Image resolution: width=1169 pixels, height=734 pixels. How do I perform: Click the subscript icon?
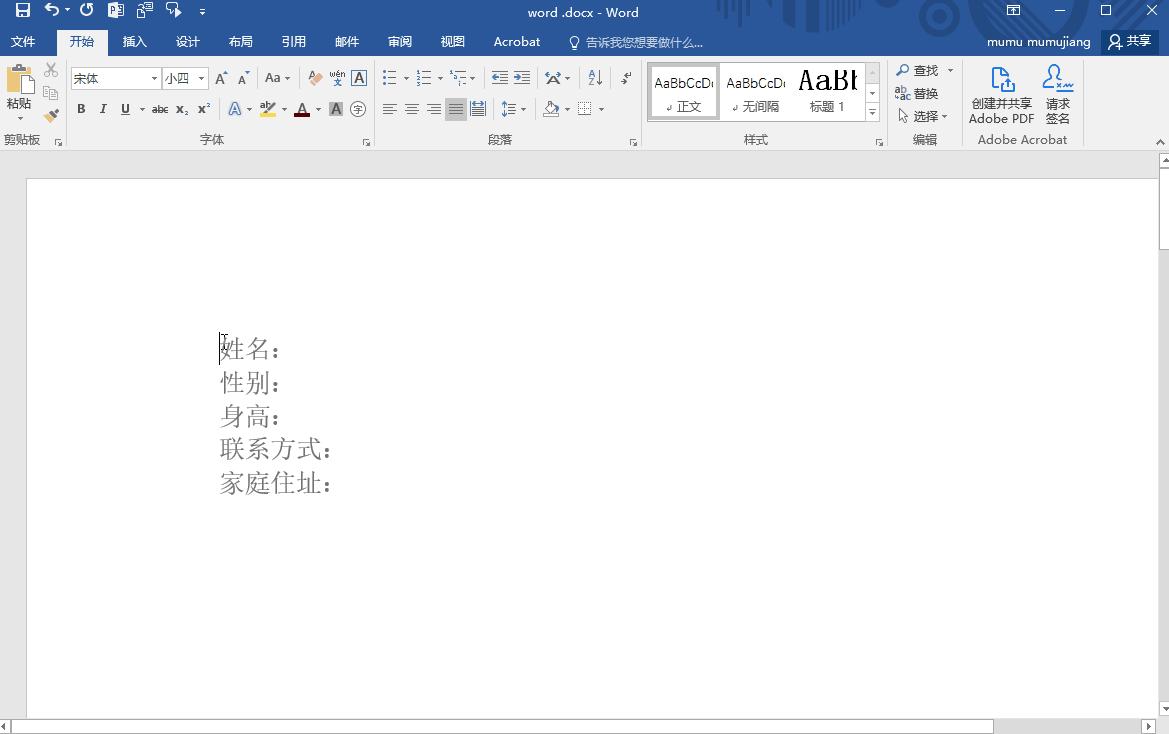tap(181, 109)
